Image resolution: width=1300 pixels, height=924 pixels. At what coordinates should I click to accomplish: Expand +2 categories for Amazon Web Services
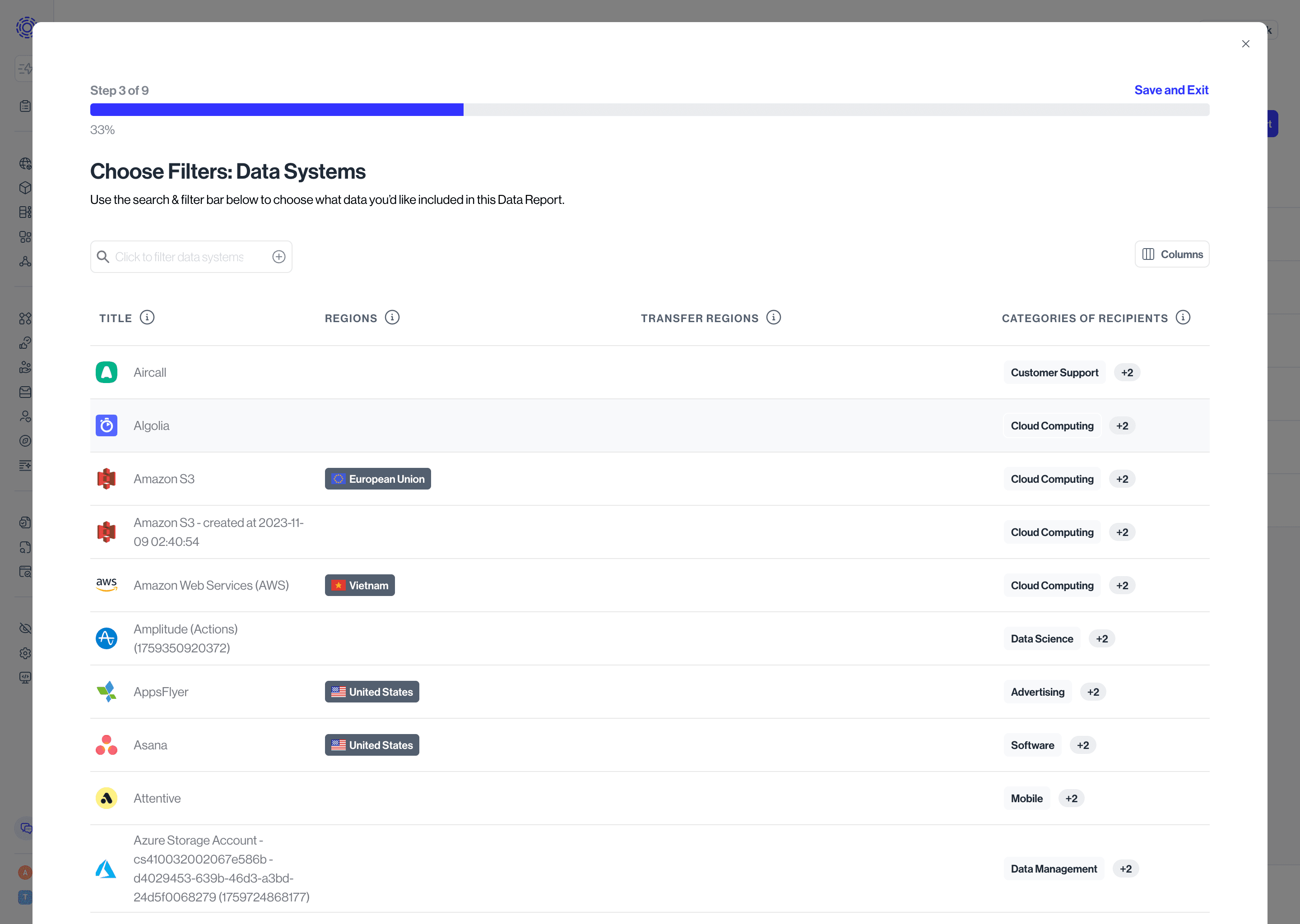pyautogui.click(x=1122, y=585)
